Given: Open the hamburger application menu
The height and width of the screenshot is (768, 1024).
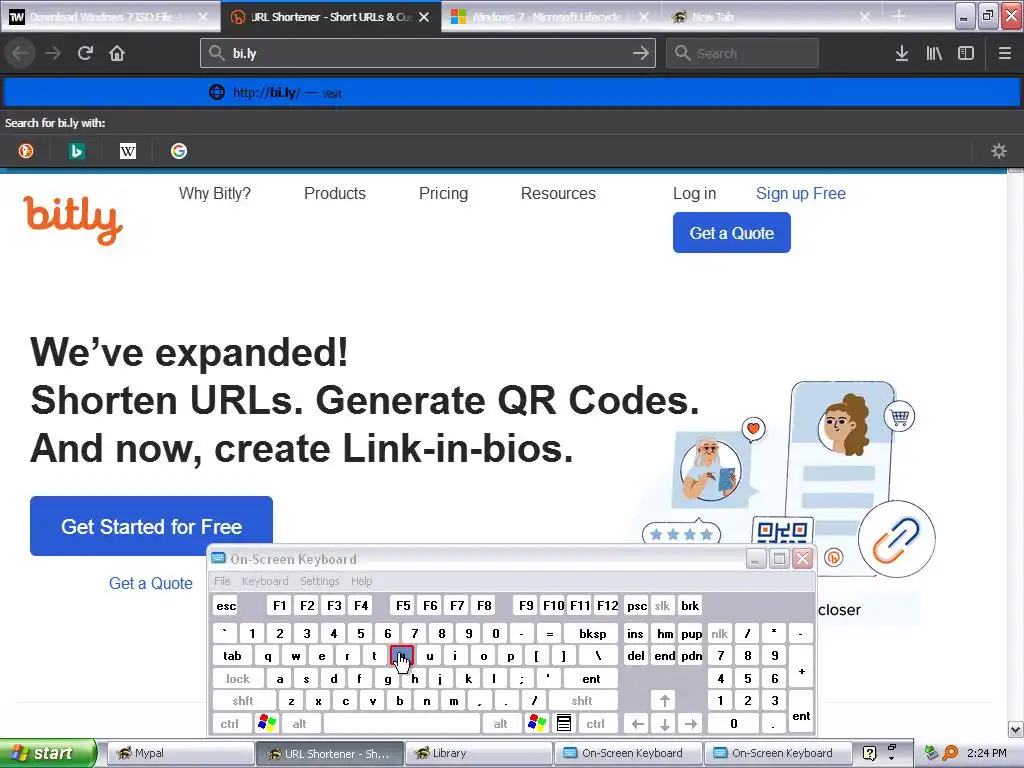Looking at the screenshot, I should pyautogui.click(x=1004, y=53).
